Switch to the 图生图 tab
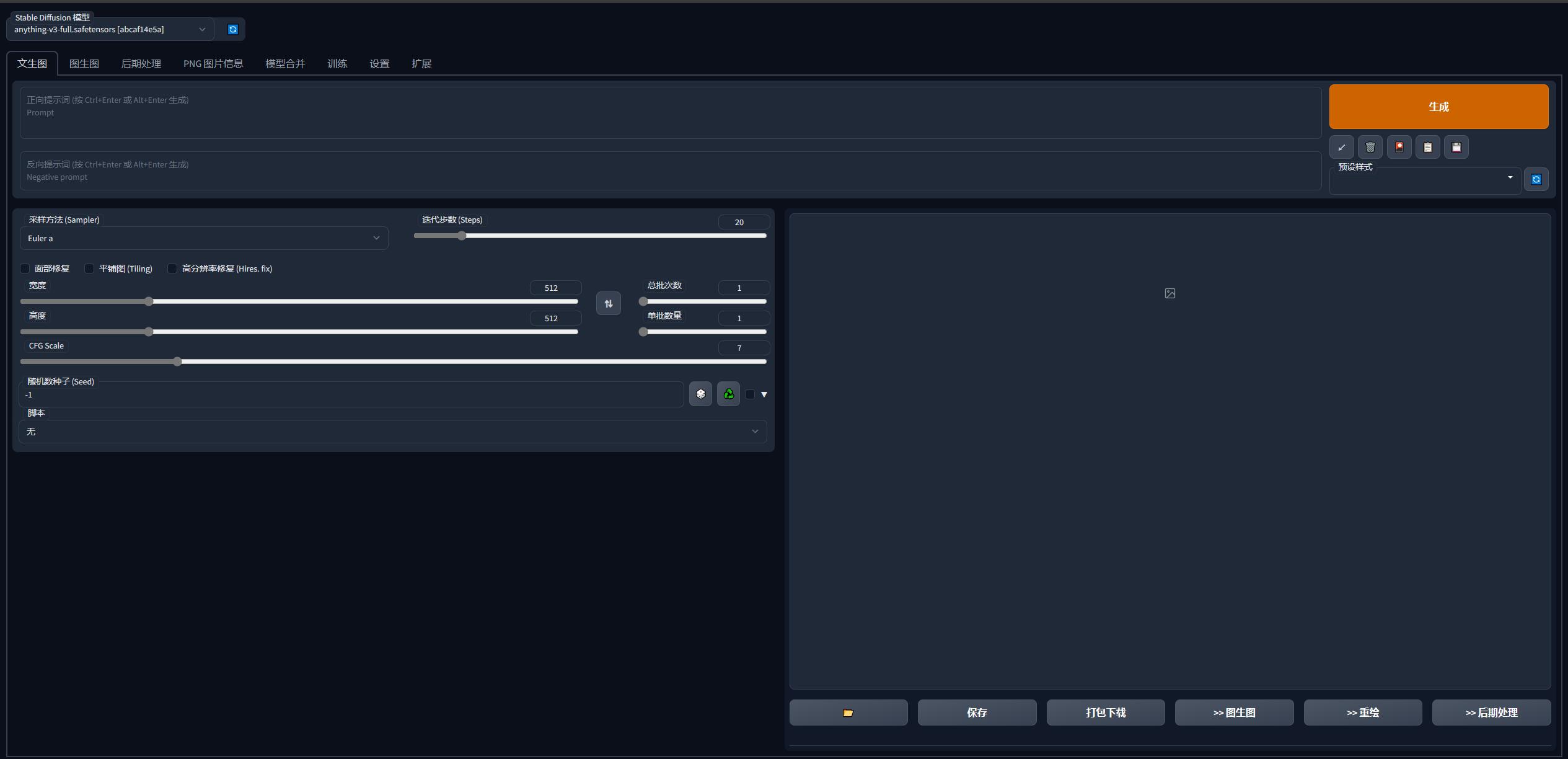The height and width of the screenshot is (759, 1568). coord(84,63)
